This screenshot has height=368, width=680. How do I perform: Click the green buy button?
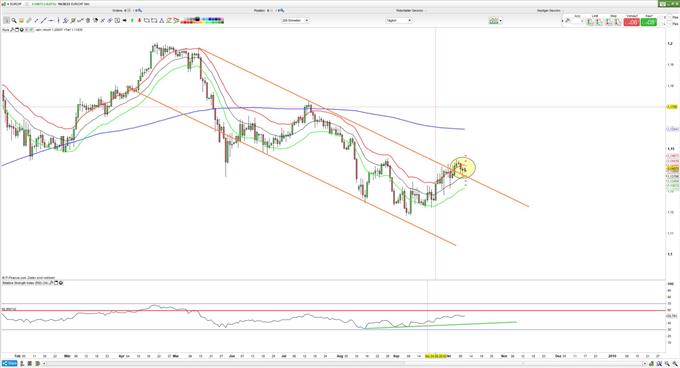649,22
